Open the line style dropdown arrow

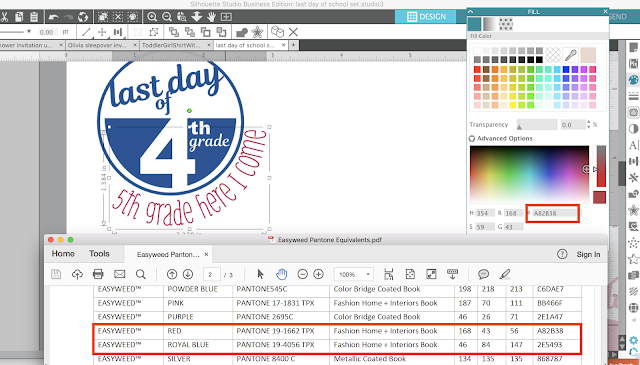29,31
